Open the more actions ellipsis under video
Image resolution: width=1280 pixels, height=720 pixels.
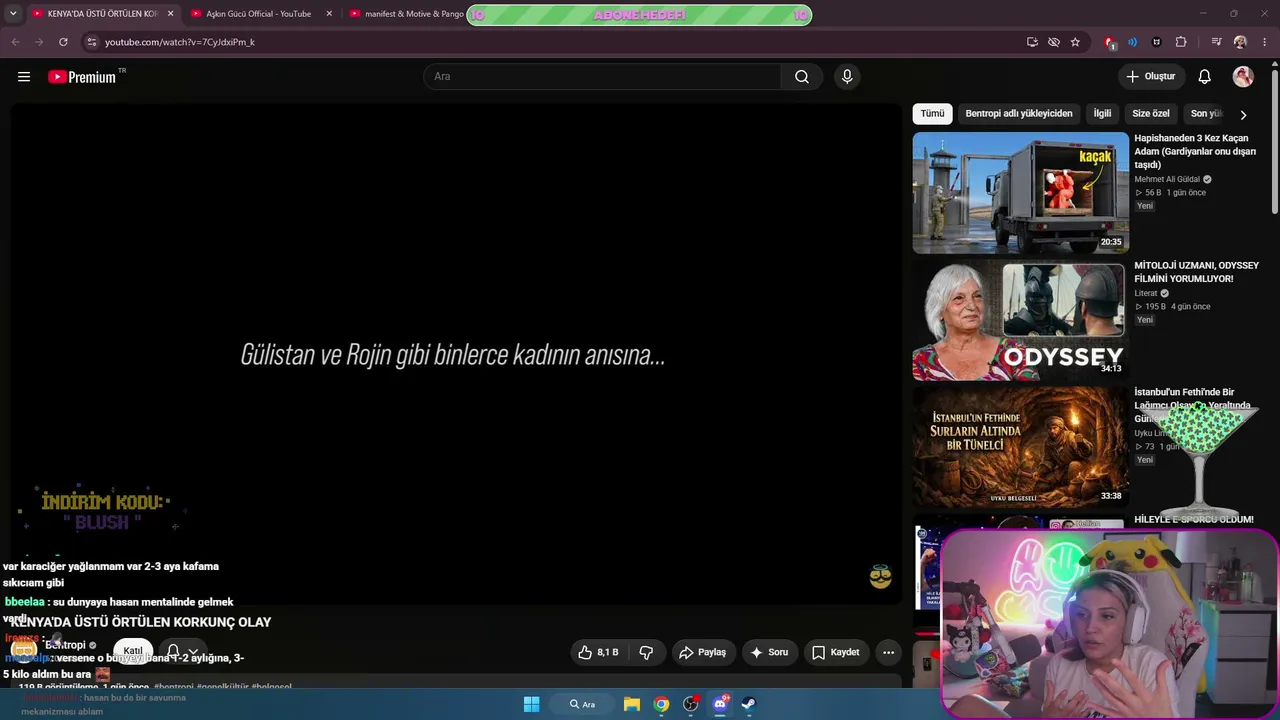point(888,652)
